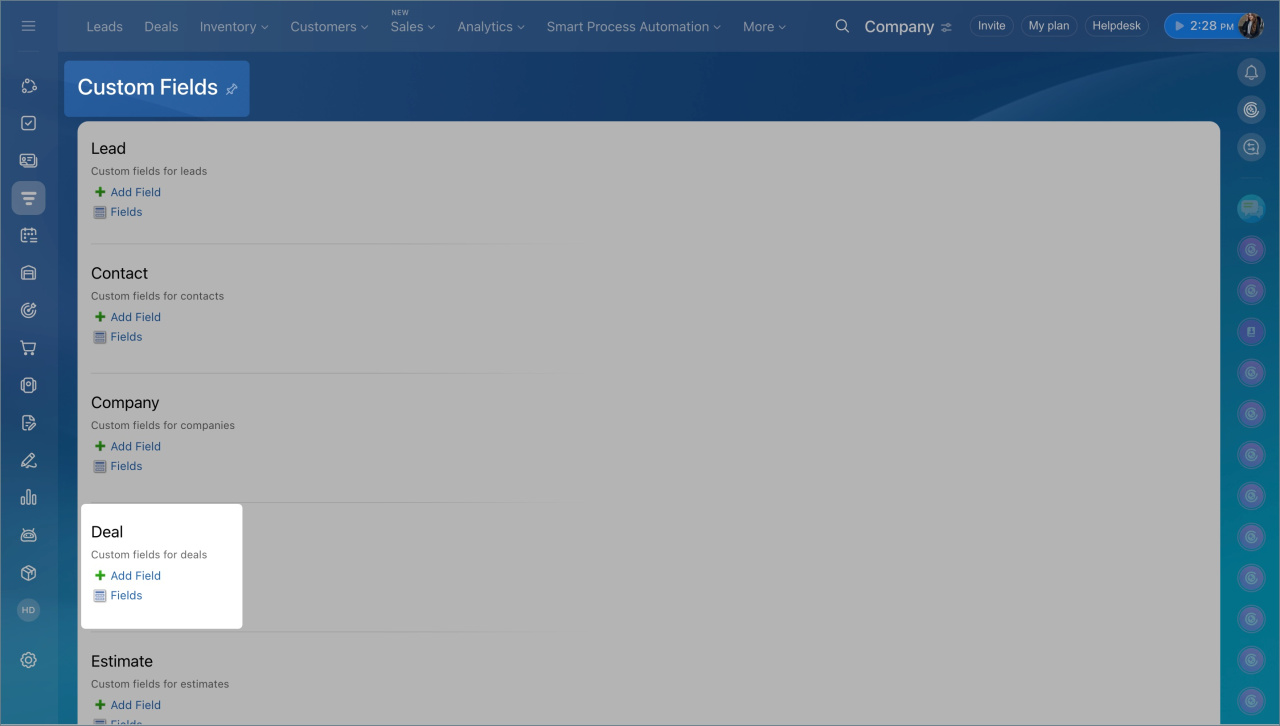1280x726 pixels.
Task: Click the search magnifier icon
Action: click(842, 26)
